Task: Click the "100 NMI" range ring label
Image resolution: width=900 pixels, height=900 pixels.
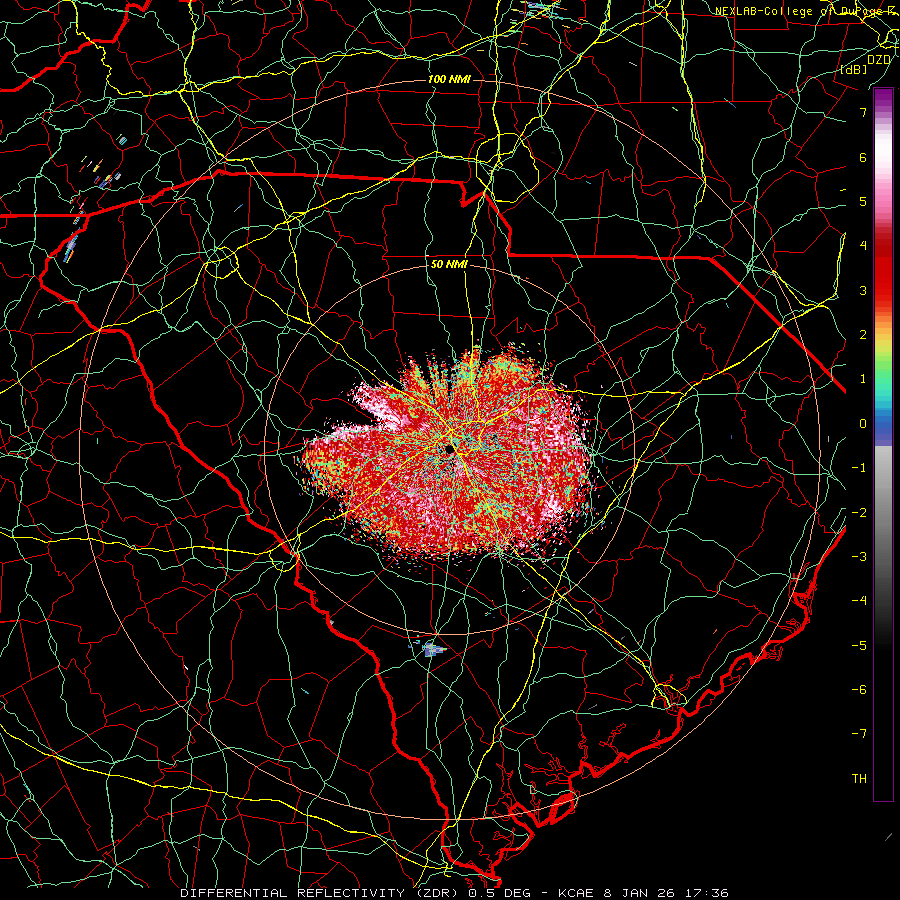Action: pyautogui.click(x=449, y=79)
